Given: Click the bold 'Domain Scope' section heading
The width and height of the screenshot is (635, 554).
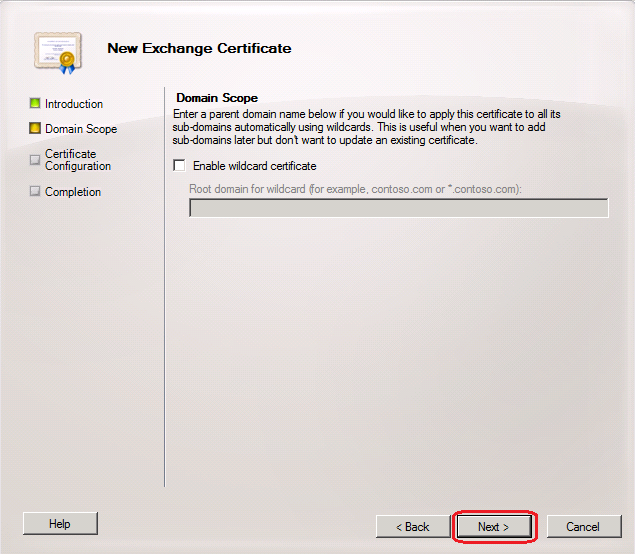Looking at the screenshot, I should 216,98.
